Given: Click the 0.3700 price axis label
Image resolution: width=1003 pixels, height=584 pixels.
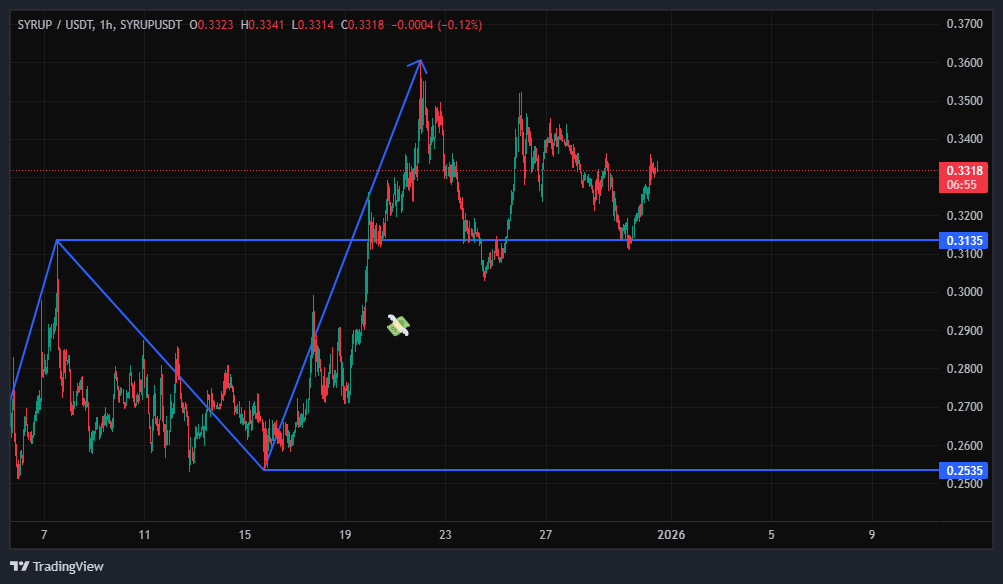Looking at the screenshot, I should [x=964, y=24].
